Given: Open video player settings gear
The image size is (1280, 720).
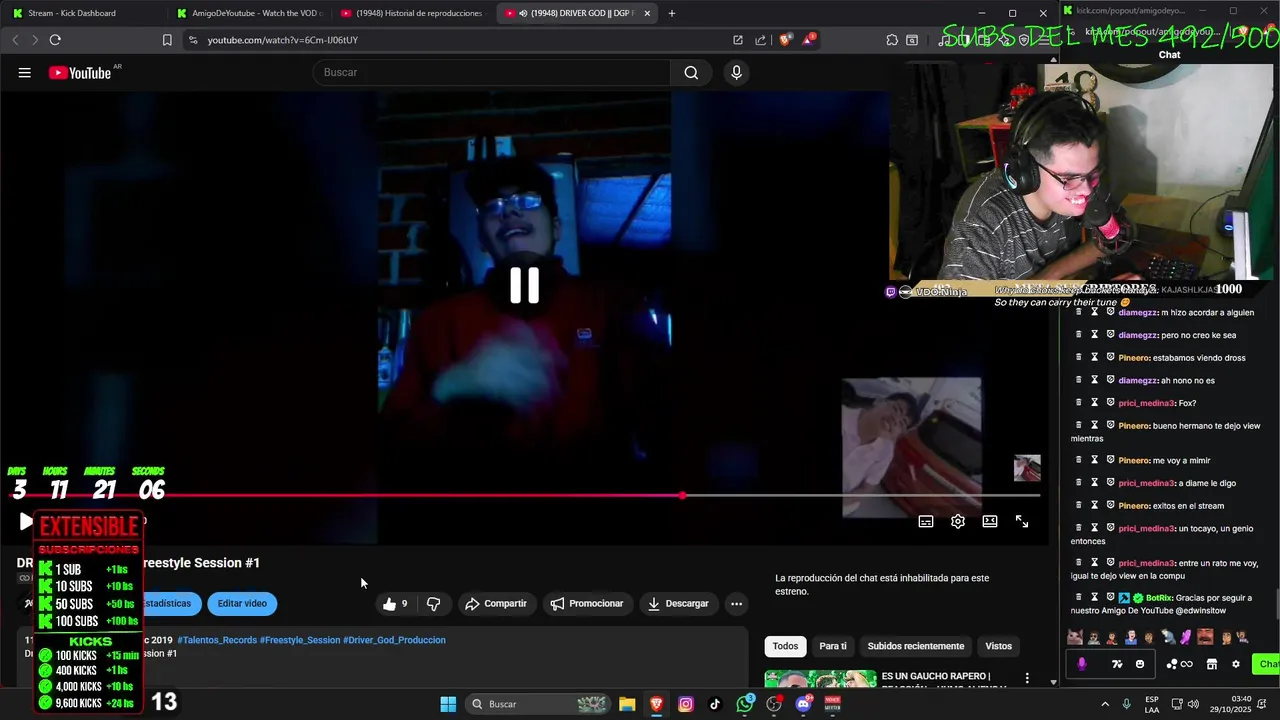Looking at the screenshot, I should [958, 521].
